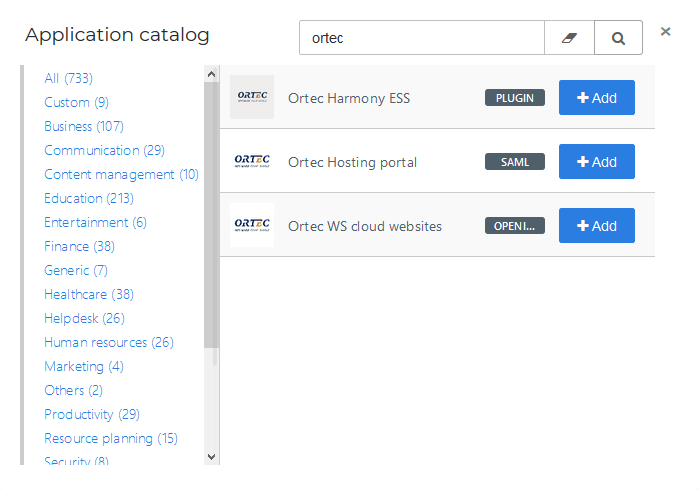Click the PLUGIN badge for Harmony ESS
This screenshot has height=489, width=698.
coord(515,98)
